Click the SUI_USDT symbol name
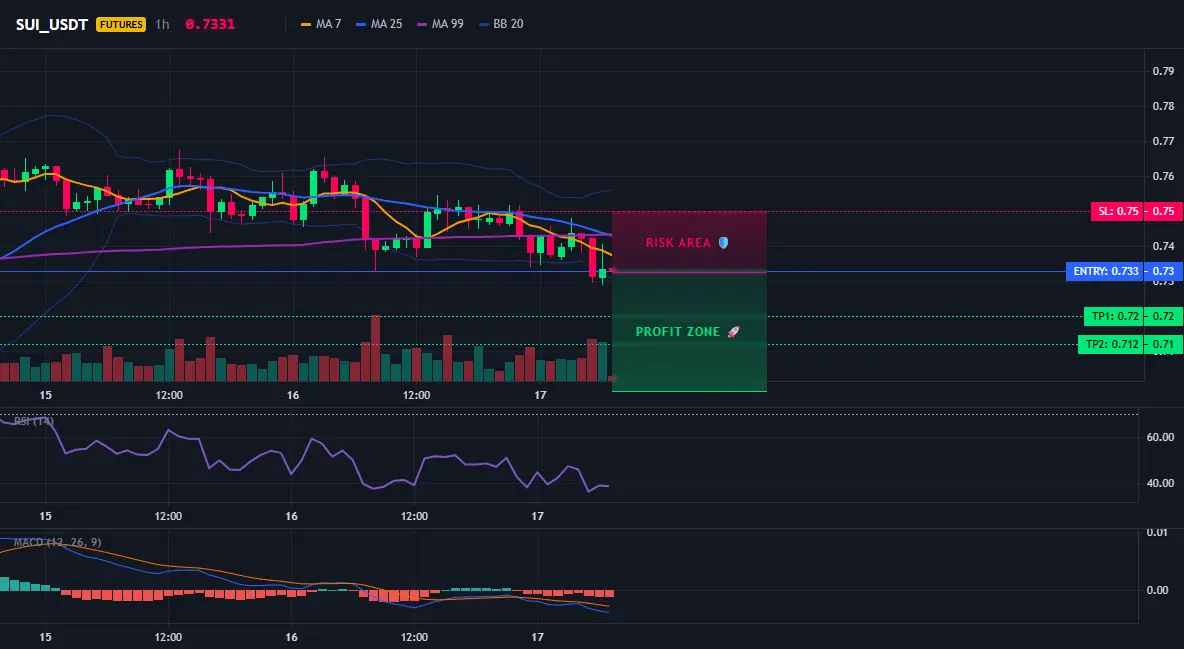The width and height of the screenshot is (1184, 649). tap(52, 24)
